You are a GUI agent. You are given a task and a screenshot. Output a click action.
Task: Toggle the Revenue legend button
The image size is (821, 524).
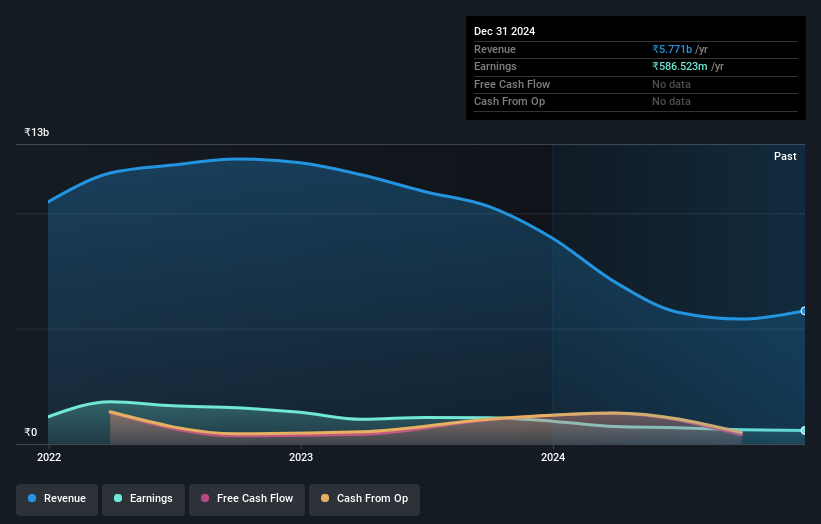coord(57,499)
